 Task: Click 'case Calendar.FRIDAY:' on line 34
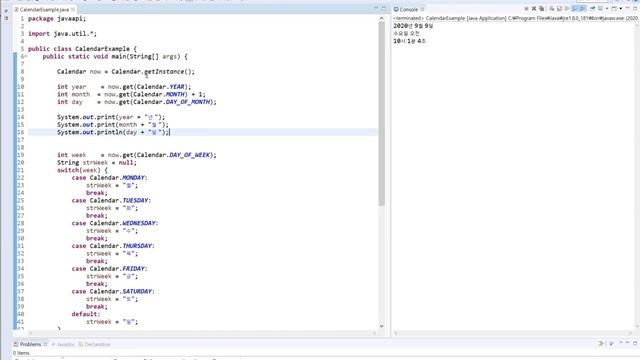109,269
